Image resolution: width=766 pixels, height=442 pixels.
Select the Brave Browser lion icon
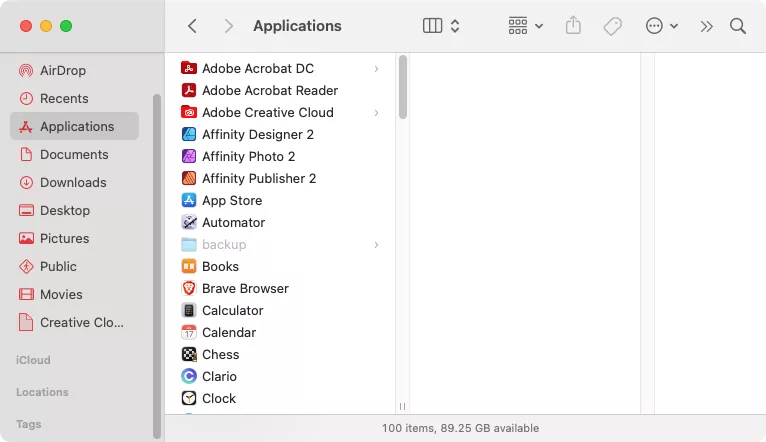click(x=189, y=288)
